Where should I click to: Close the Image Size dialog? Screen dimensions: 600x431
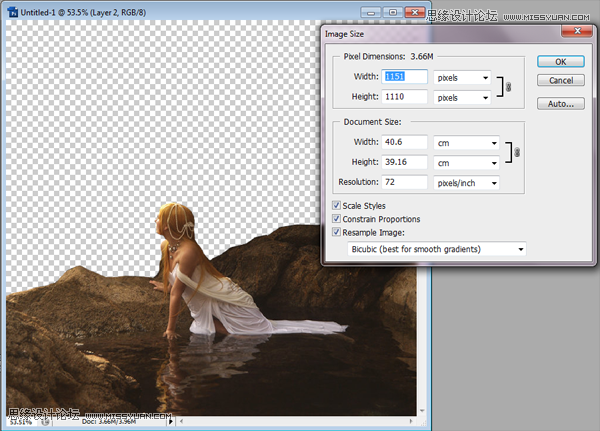[577, 31]
